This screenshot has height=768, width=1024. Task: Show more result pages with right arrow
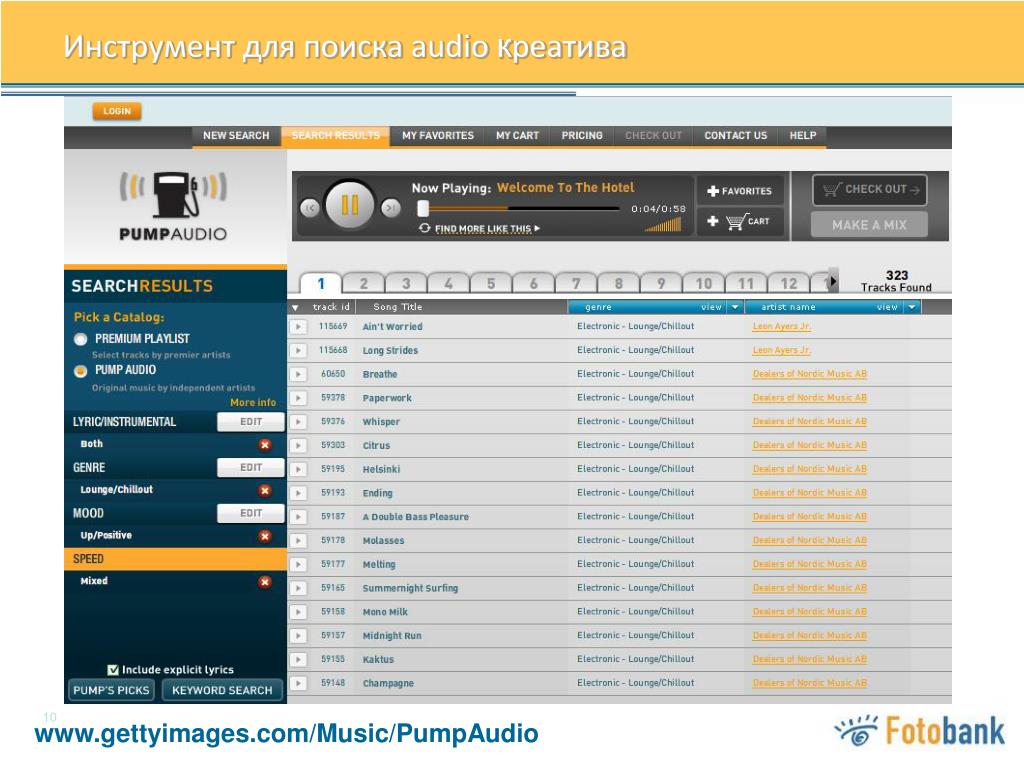pyautogui.click(x=833, y=281)
